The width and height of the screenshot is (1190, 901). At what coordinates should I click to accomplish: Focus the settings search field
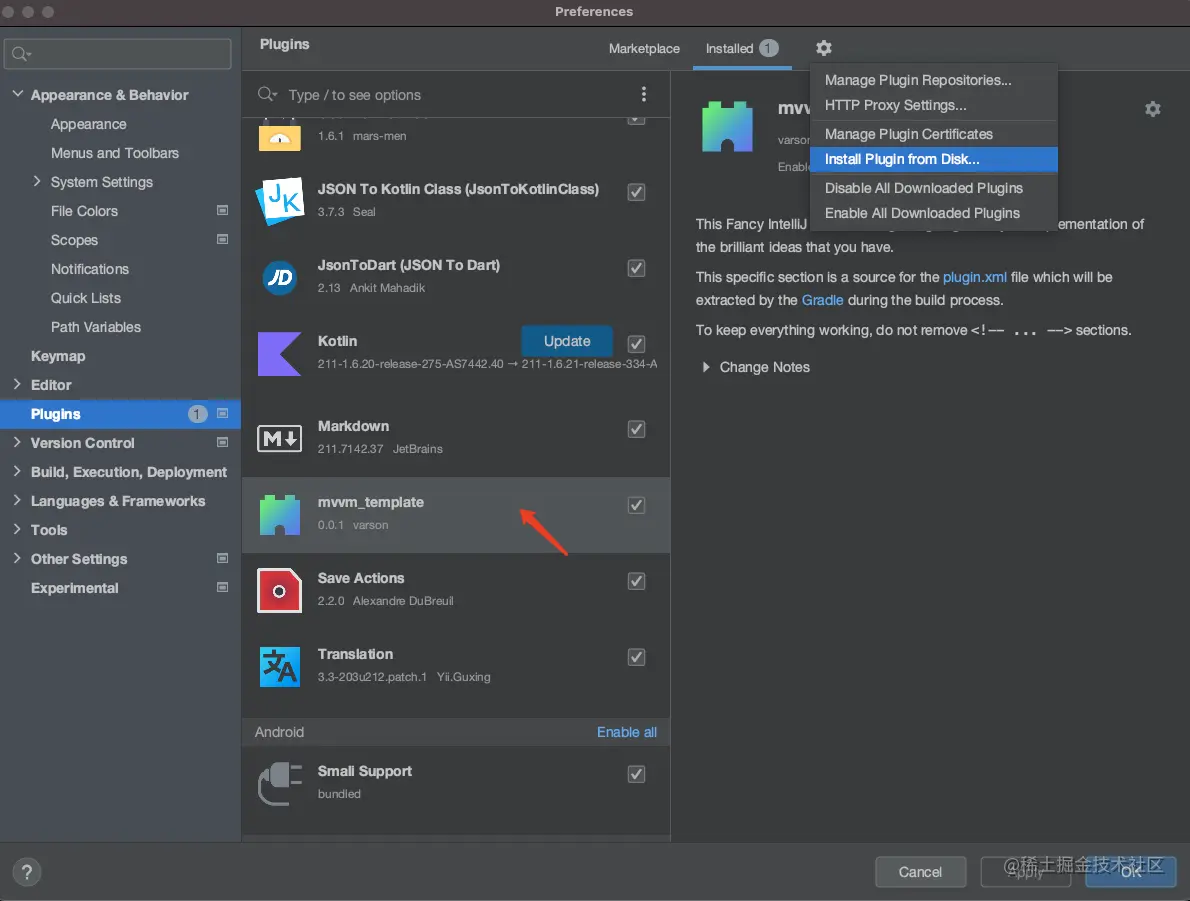point(118,54)
